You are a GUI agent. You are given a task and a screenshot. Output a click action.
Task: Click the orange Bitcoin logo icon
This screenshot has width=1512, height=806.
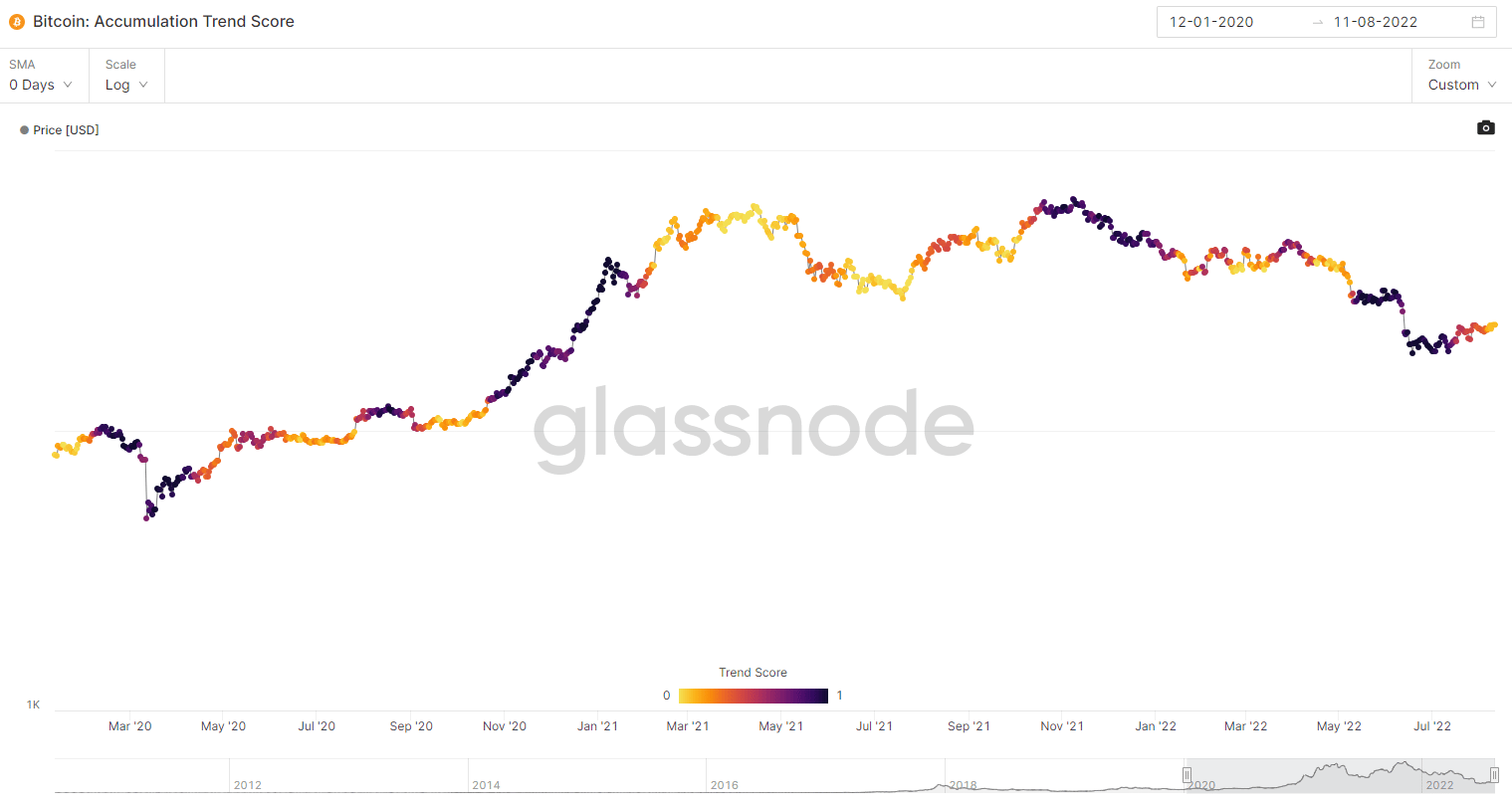17,22
